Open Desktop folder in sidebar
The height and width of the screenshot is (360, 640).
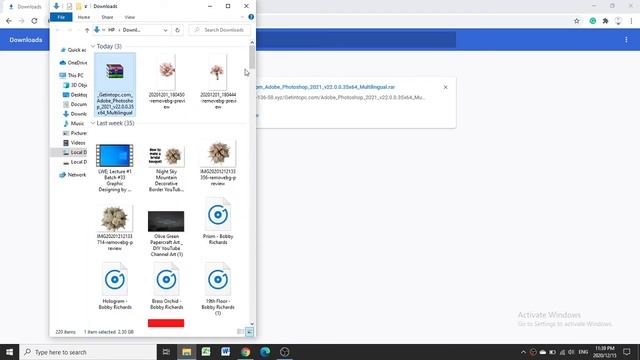point(75,95)
